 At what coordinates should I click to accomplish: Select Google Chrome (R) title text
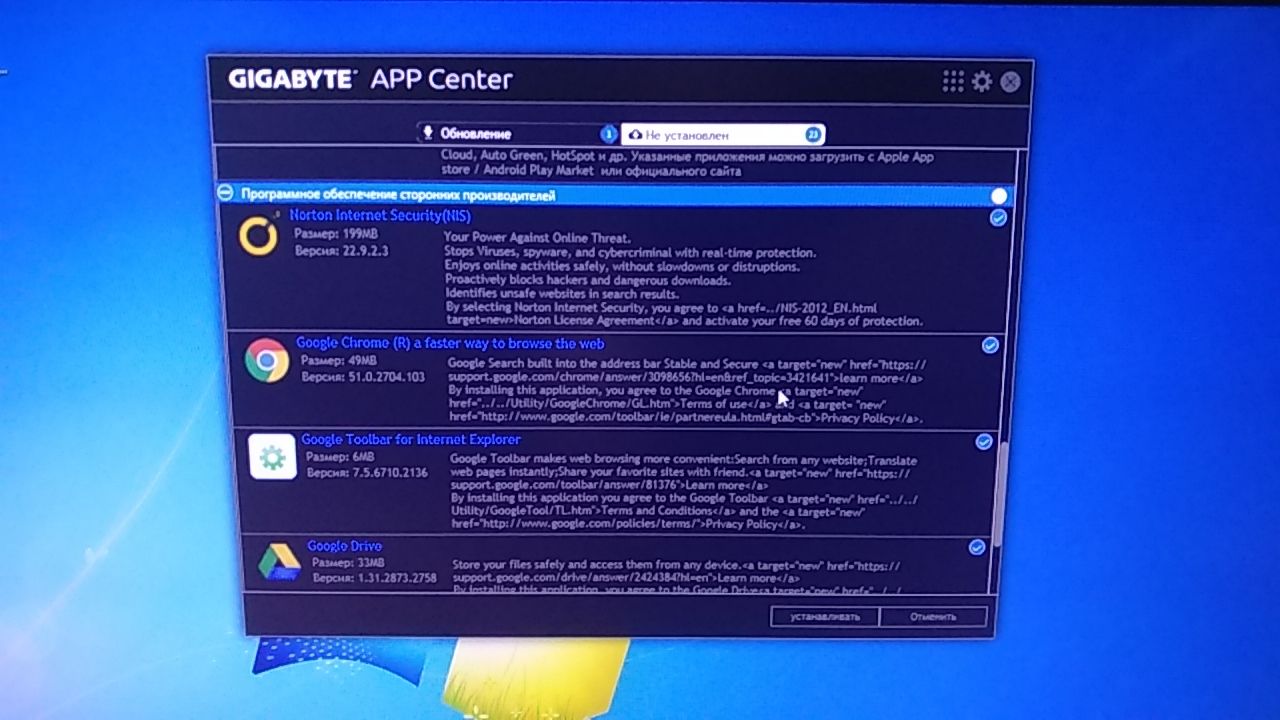450,343
